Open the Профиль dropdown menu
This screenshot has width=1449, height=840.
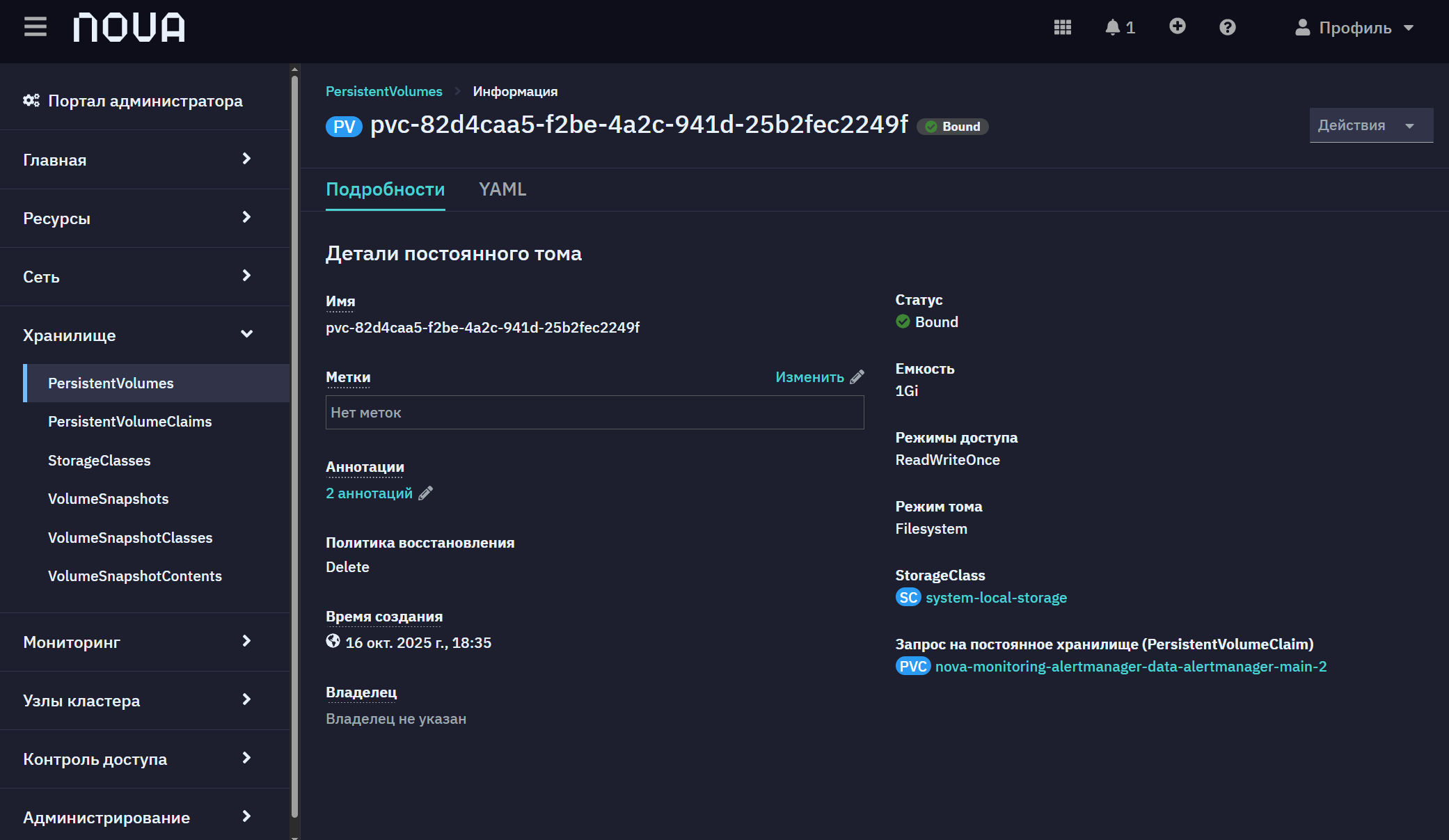pos(1354,27)
